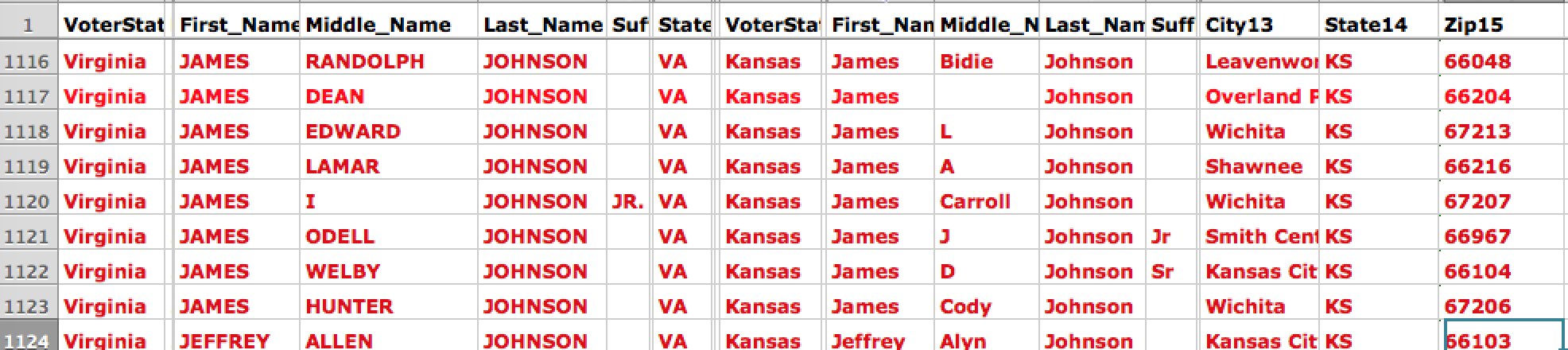Click the Zip15 header cell
This screenshot has width=1568, height=350.
[x=1473, y=25]
